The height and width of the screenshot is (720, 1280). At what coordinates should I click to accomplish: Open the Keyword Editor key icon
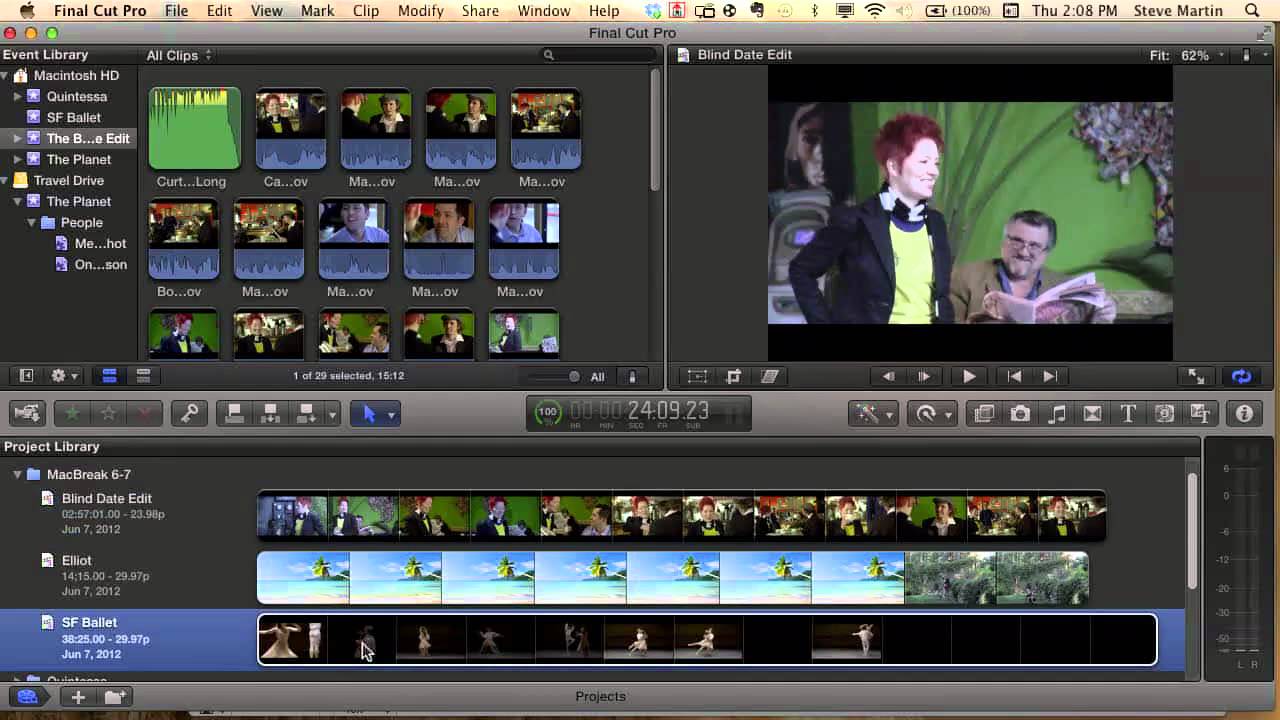(189, 413)
